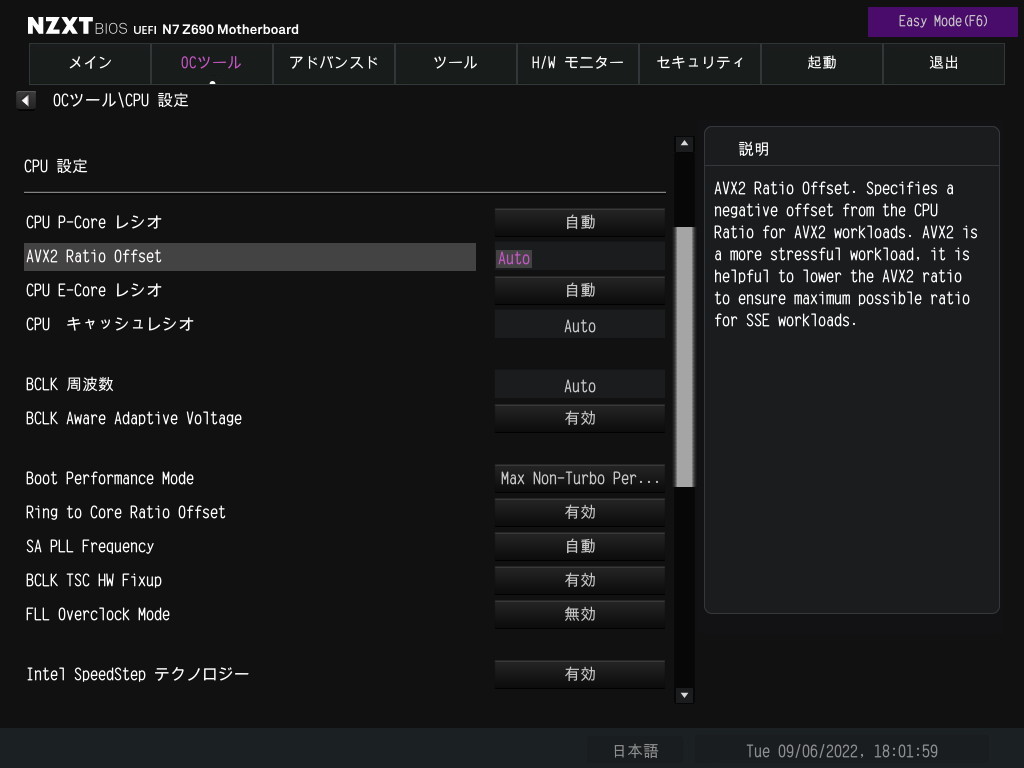The width and height of the screenshot is (1024, 768).
Task: Select the SA PLL Frequency label
Action: coord(89,546)
